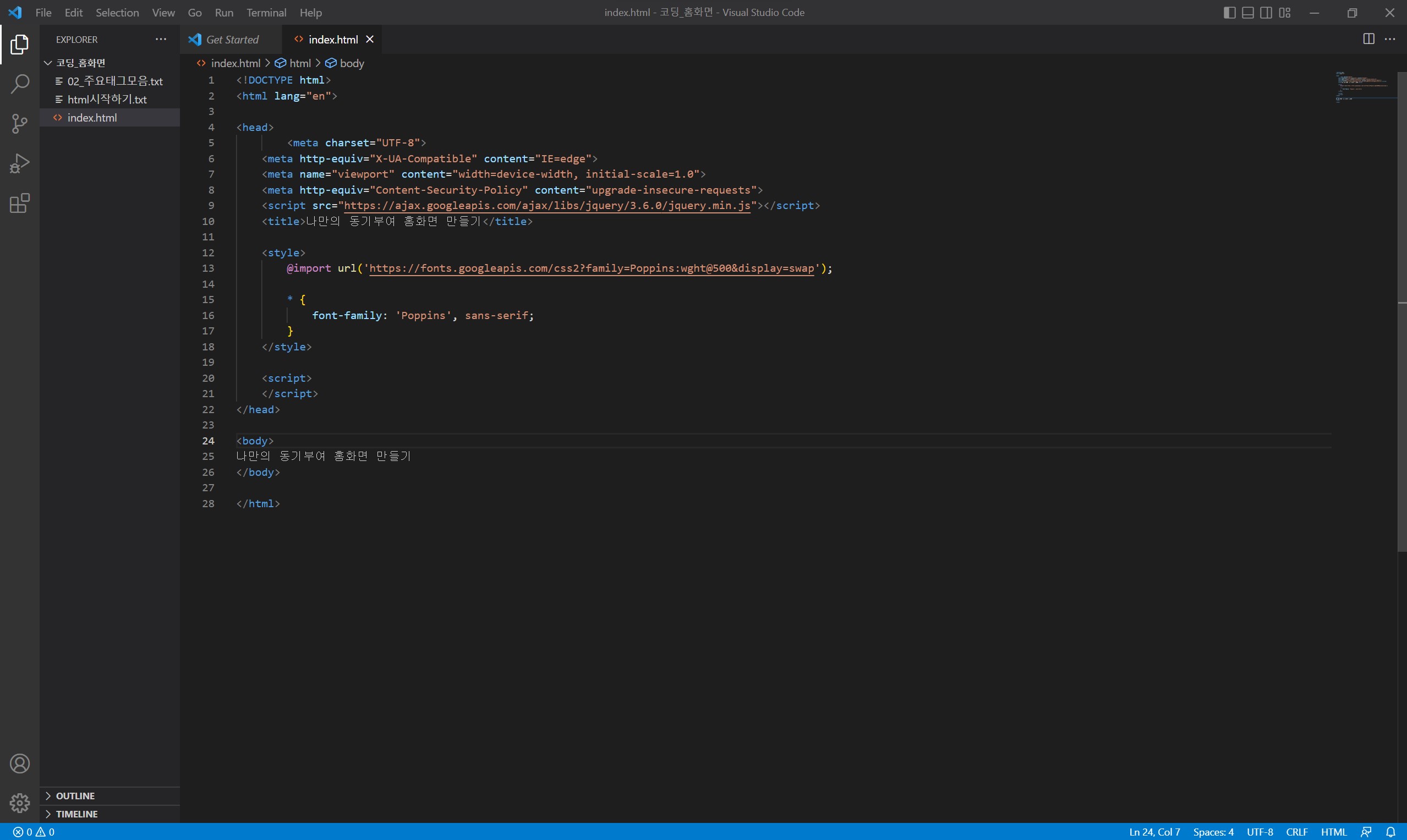This screenshot has height=840, width=1407.
Task: Click the errors and warnings status indicator
Action: (x=34, y=832)
